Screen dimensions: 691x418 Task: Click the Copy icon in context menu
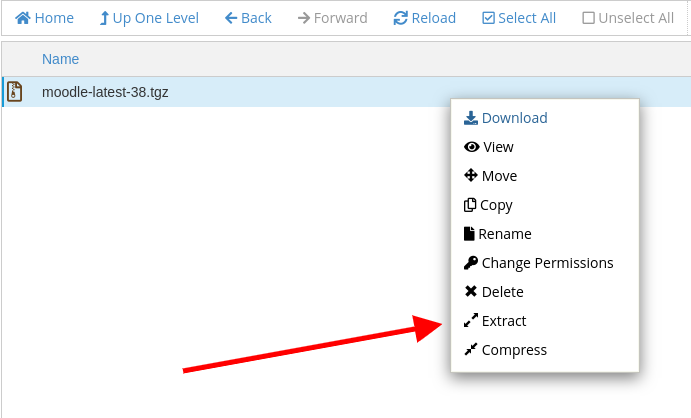(x=470, y=205)
